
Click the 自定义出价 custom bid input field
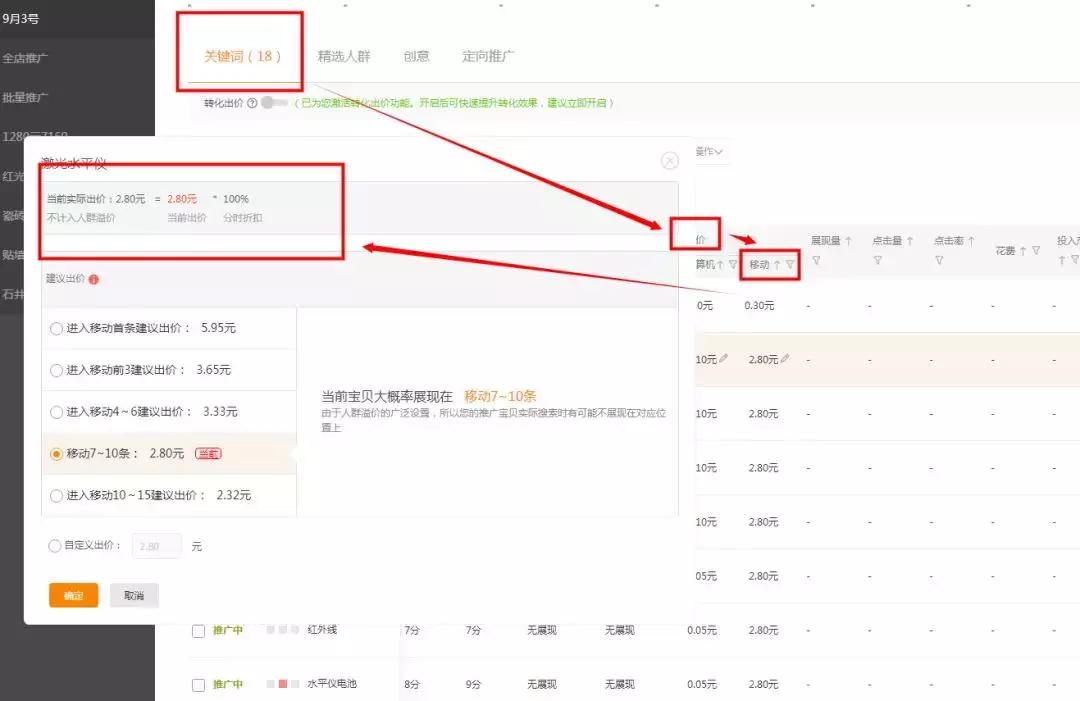coord(156,546)
